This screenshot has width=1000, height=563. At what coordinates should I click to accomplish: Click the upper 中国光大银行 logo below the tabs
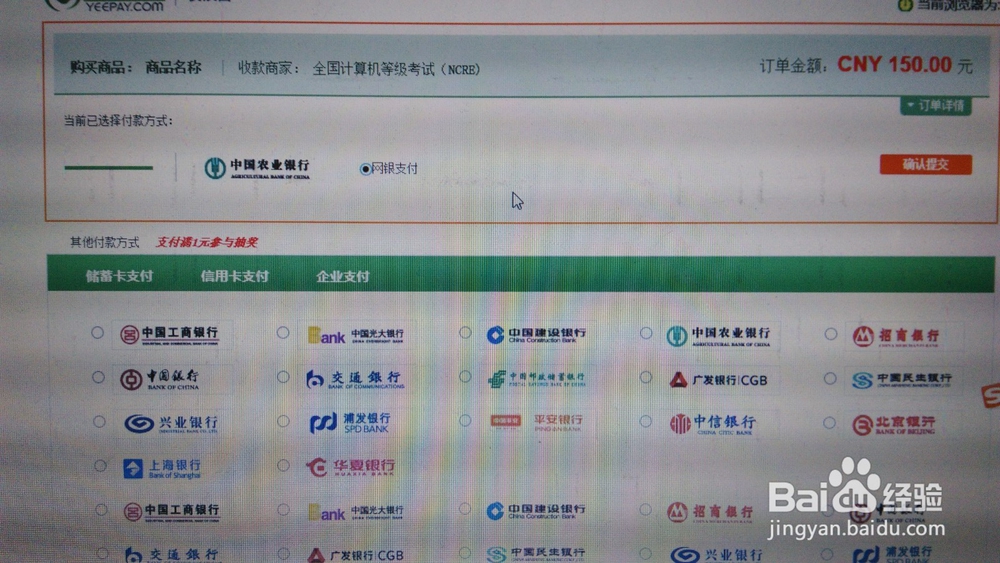355,335
